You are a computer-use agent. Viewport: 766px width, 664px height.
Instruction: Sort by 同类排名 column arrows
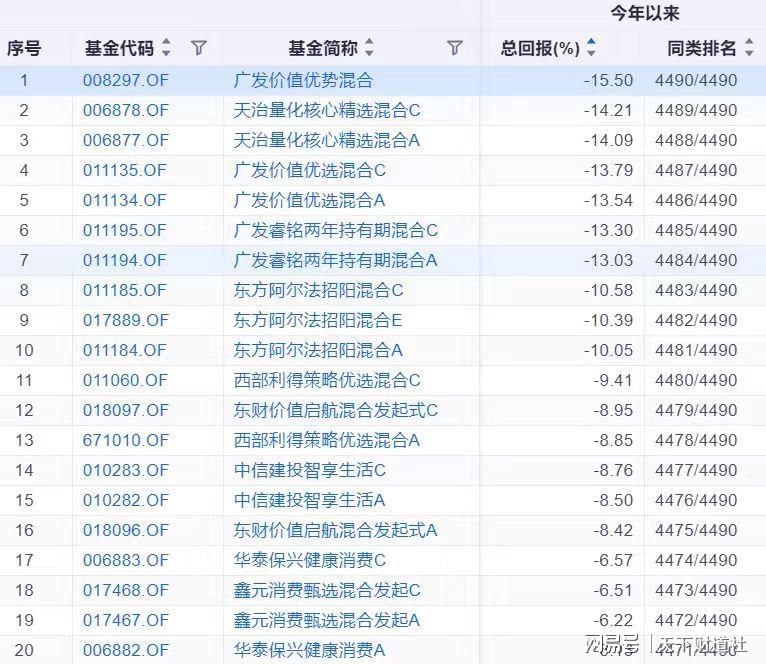pos(749,47)
